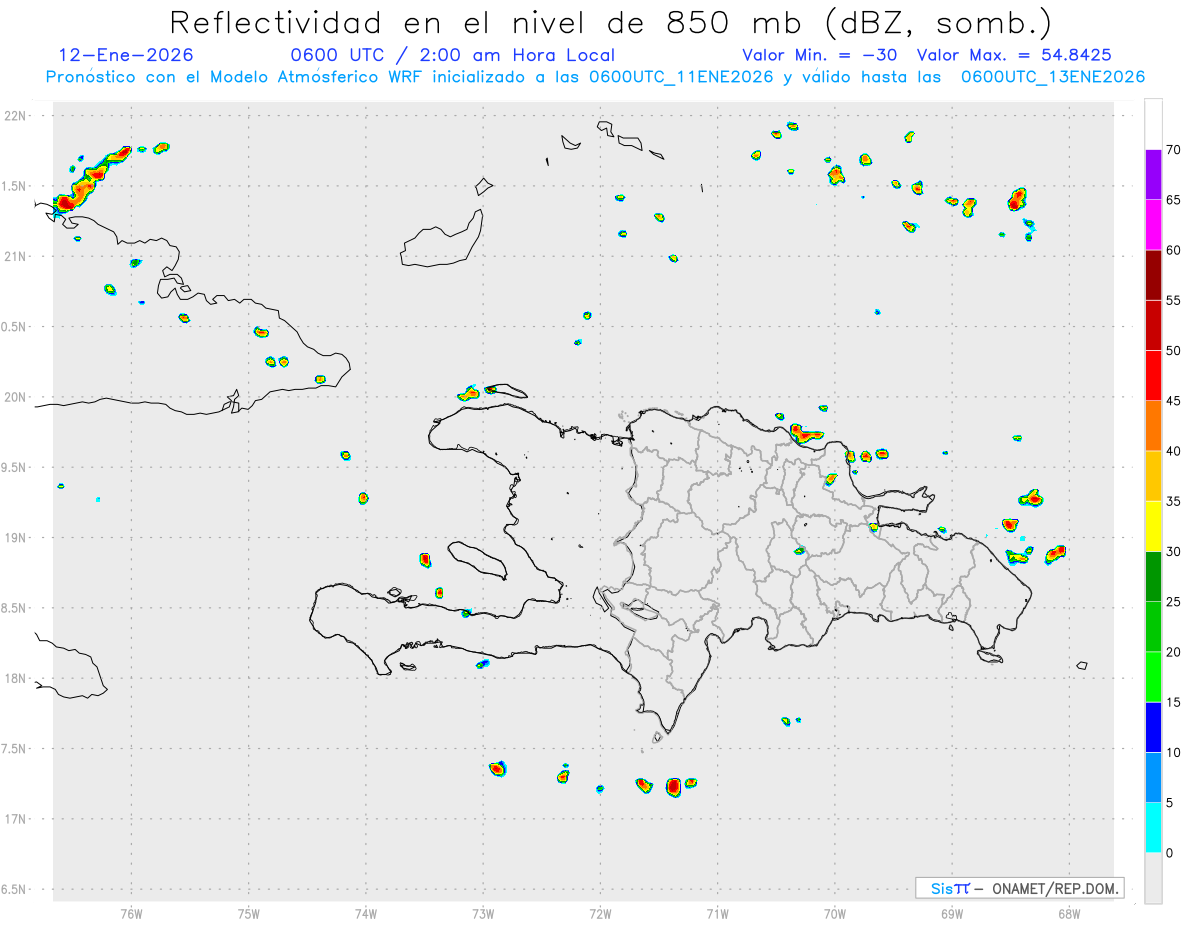
Task: Click the '17N' latitude label
Action: point(16,819)
